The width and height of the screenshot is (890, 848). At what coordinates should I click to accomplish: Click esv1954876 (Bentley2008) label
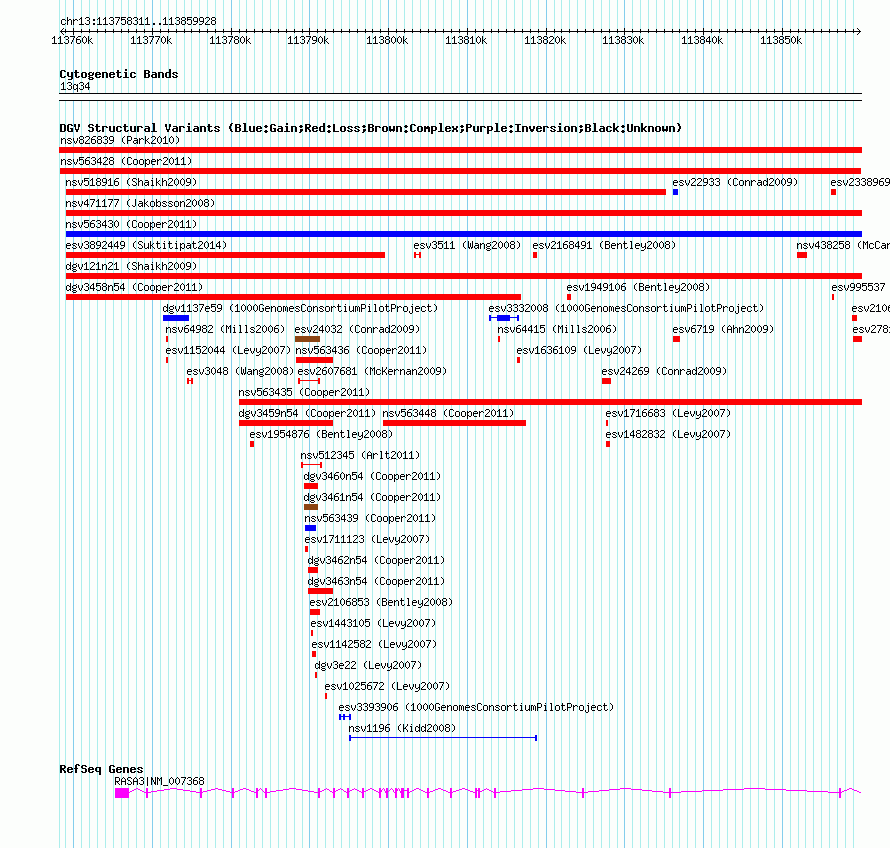321,434
